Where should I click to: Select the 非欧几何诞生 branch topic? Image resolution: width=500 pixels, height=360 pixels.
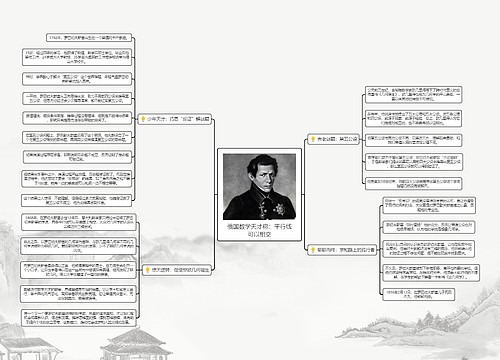tap(177, 270)
